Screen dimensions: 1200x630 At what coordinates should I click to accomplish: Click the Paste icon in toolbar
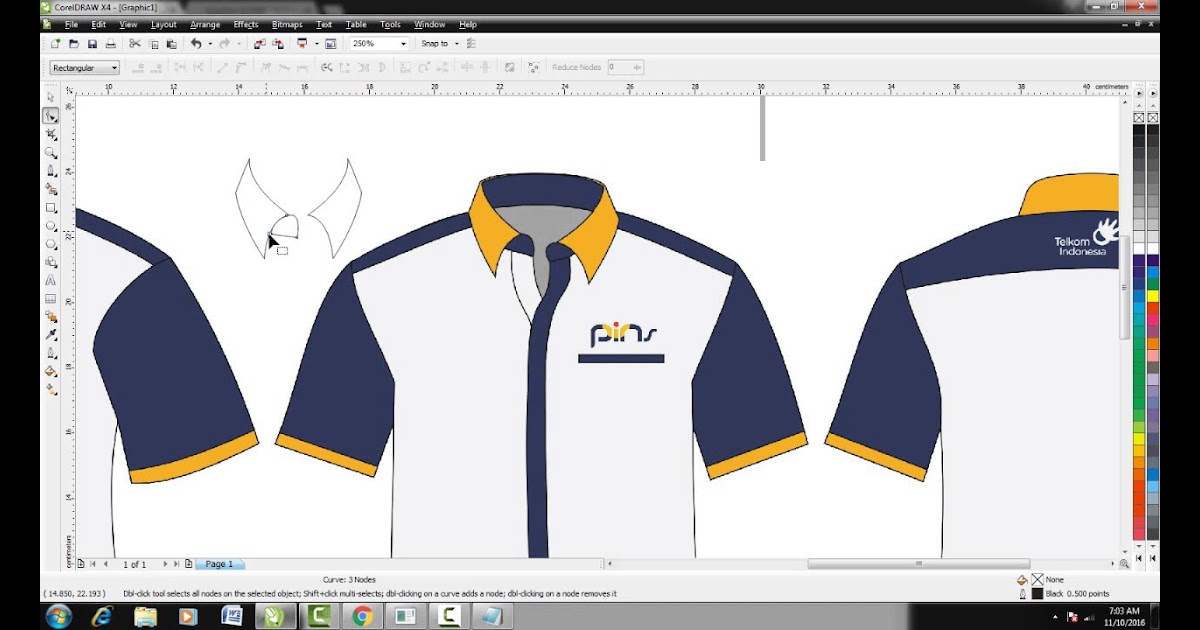pos(171,44)
